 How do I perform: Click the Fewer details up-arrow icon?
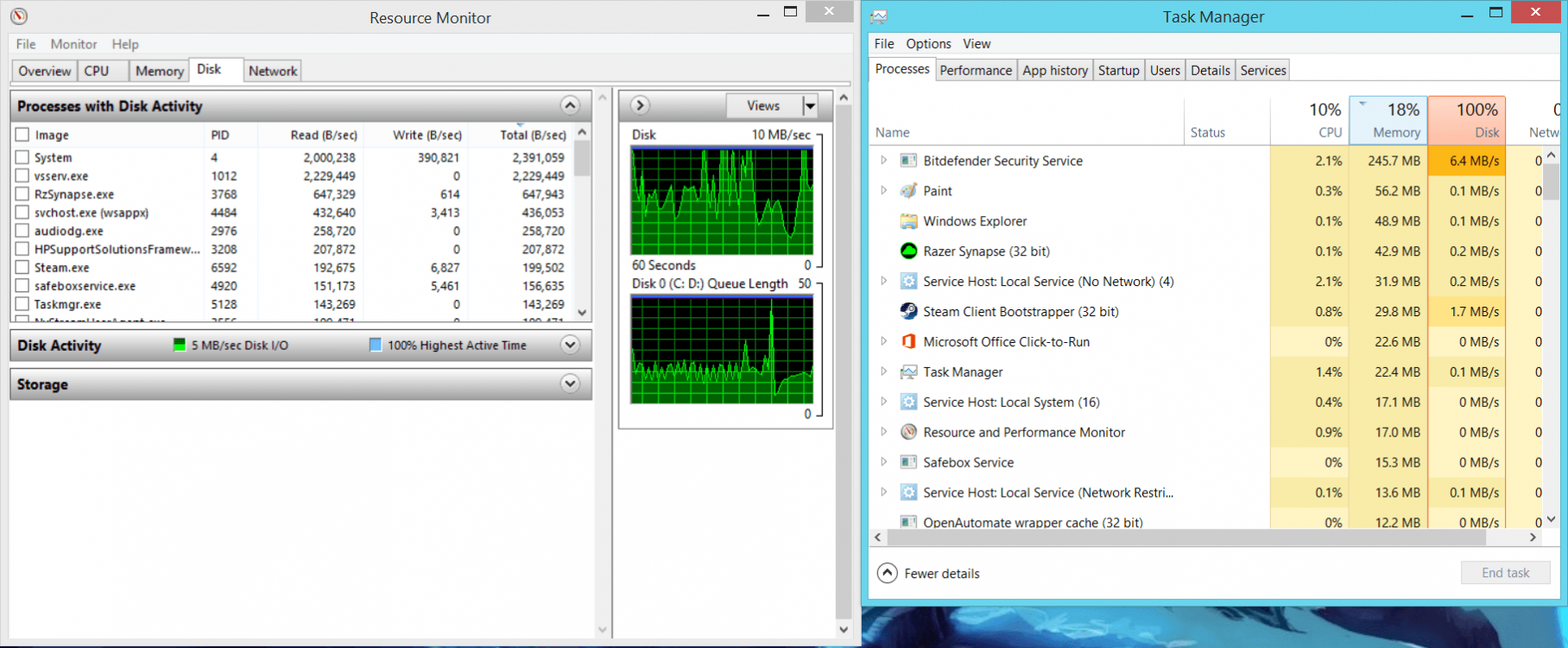click(888, 573)
